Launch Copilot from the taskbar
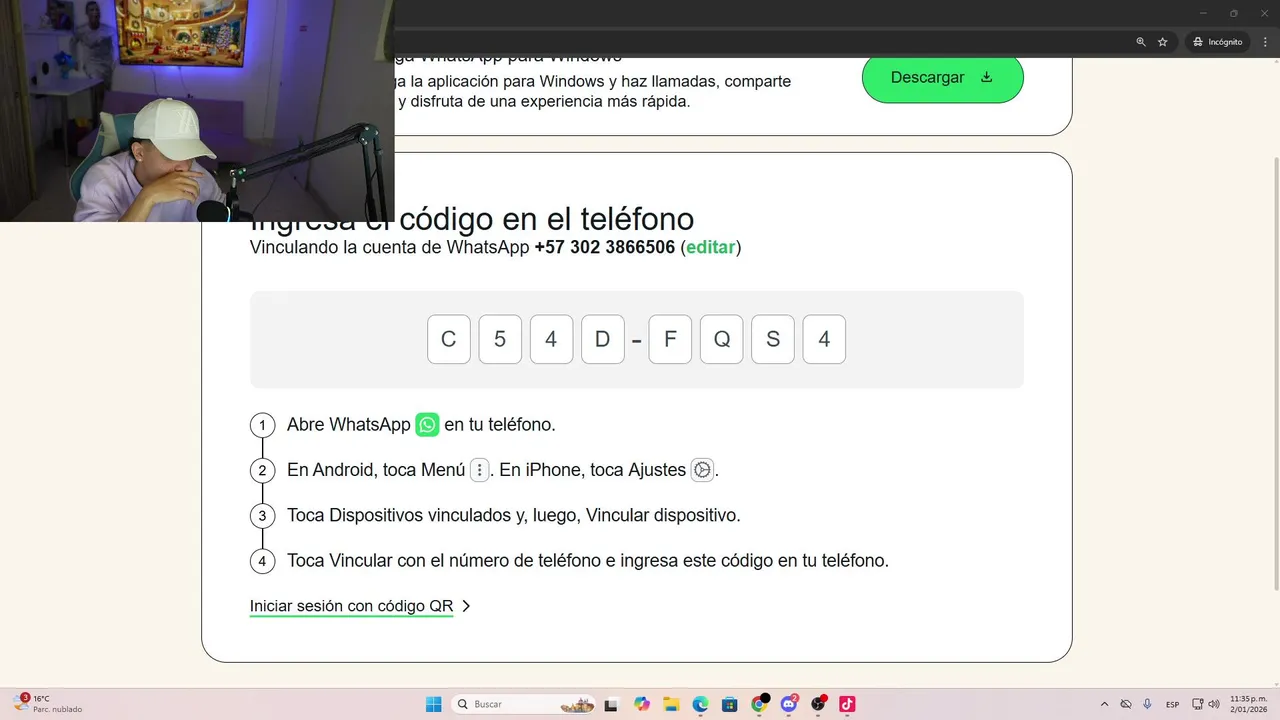1280x720 pixels. (642, 704)
